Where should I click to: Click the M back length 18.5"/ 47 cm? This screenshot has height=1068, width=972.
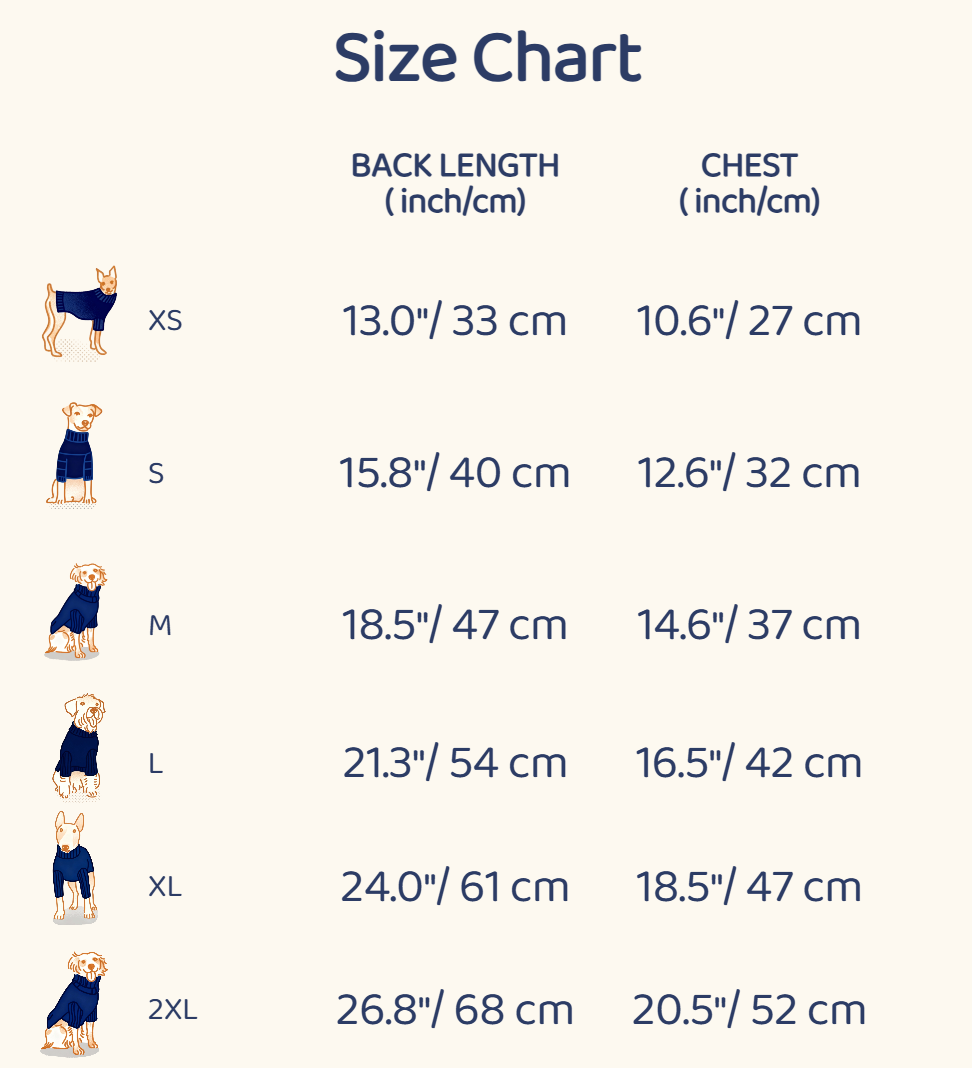454,625
